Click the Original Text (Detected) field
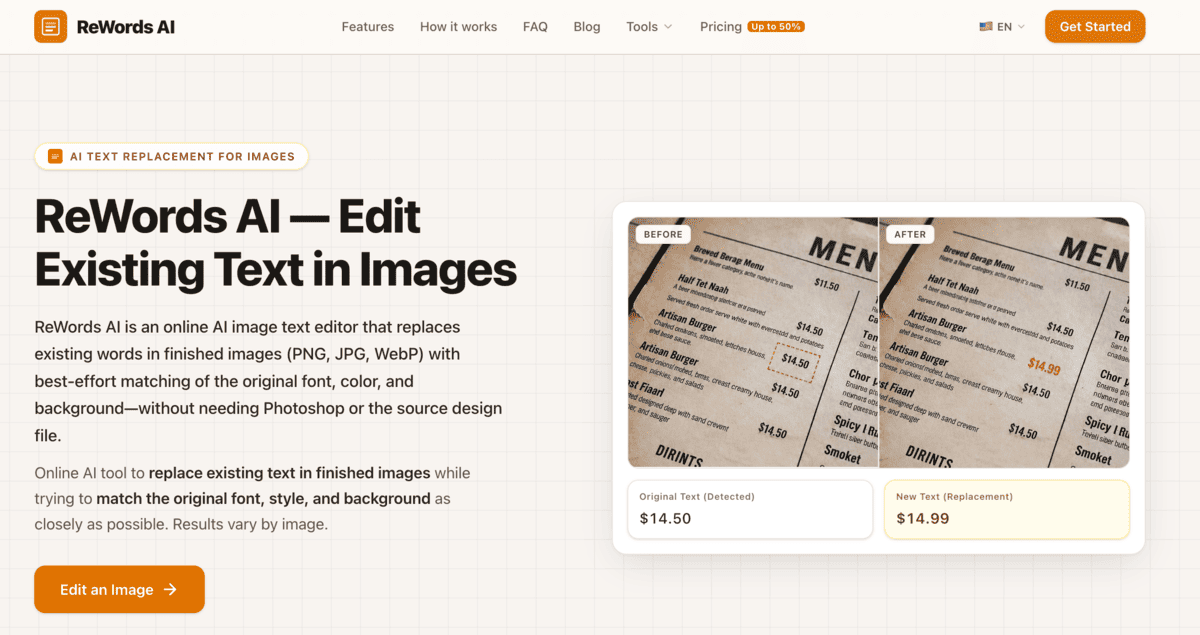The height and width of the screenshot is (635, 1200). coord(750,509)
